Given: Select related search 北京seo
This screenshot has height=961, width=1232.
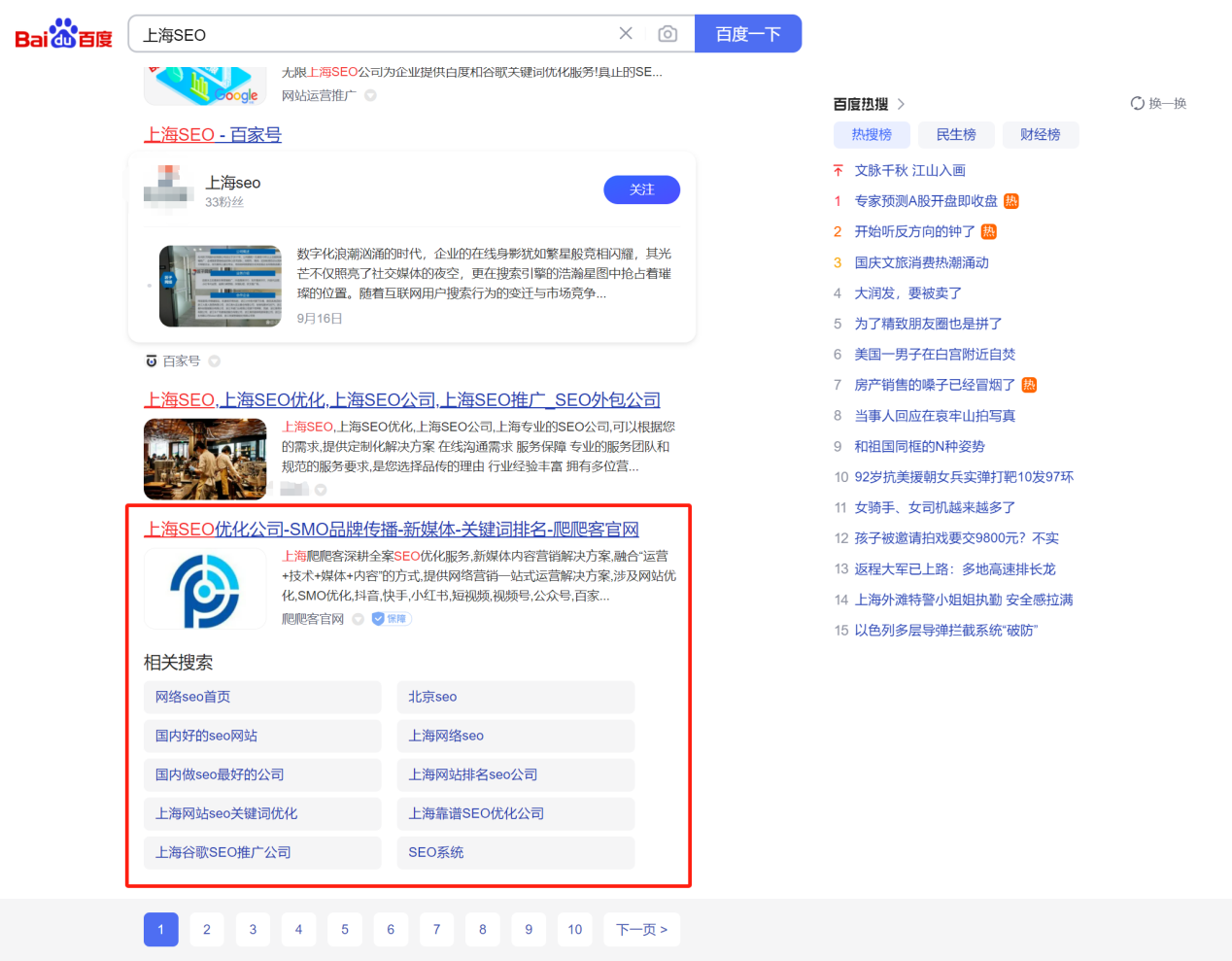Looking at the screenshot, I should click(516, 697).
